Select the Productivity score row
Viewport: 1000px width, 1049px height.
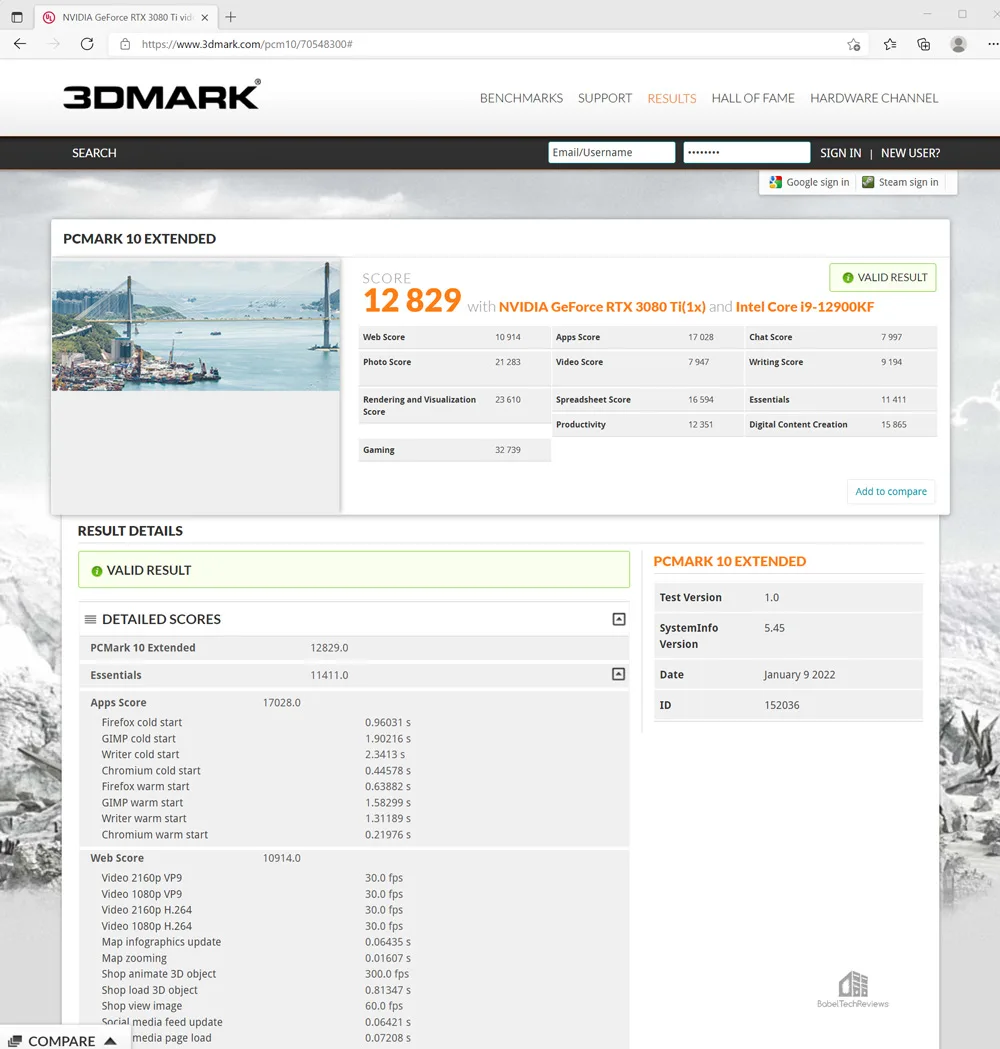tap(647, 425)
